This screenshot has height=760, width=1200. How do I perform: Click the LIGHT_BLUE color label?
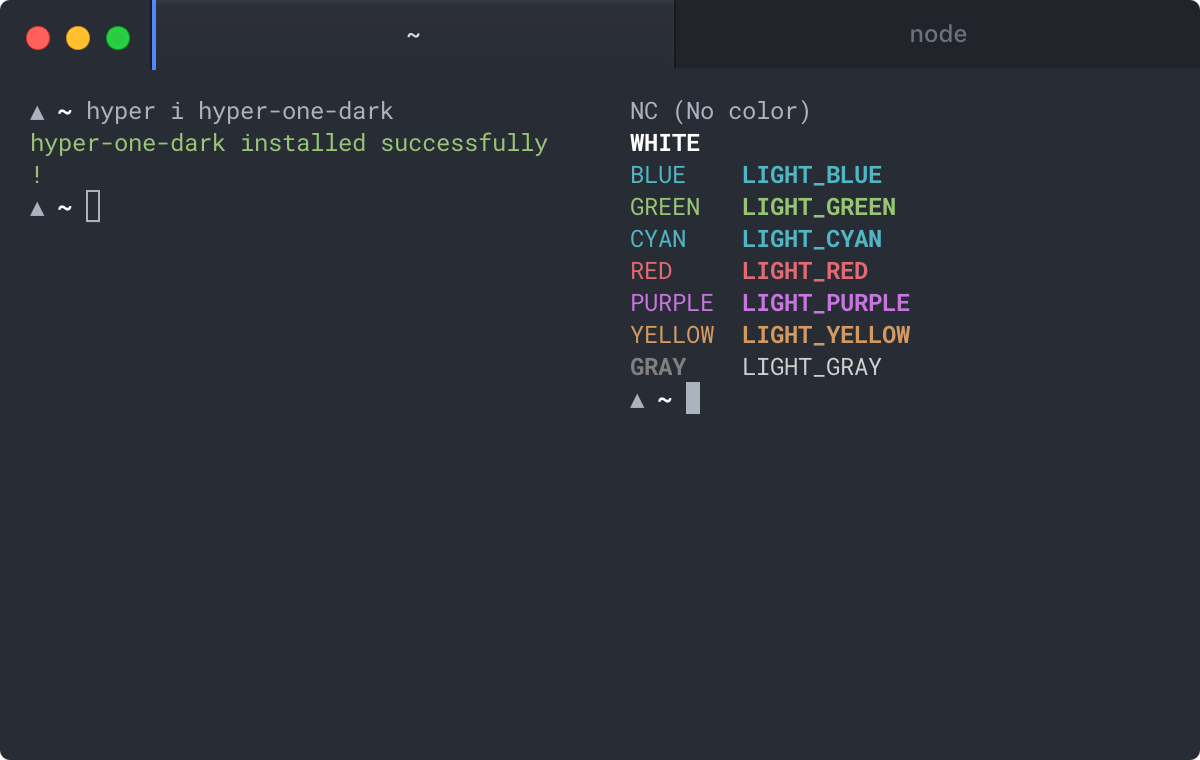811,175
